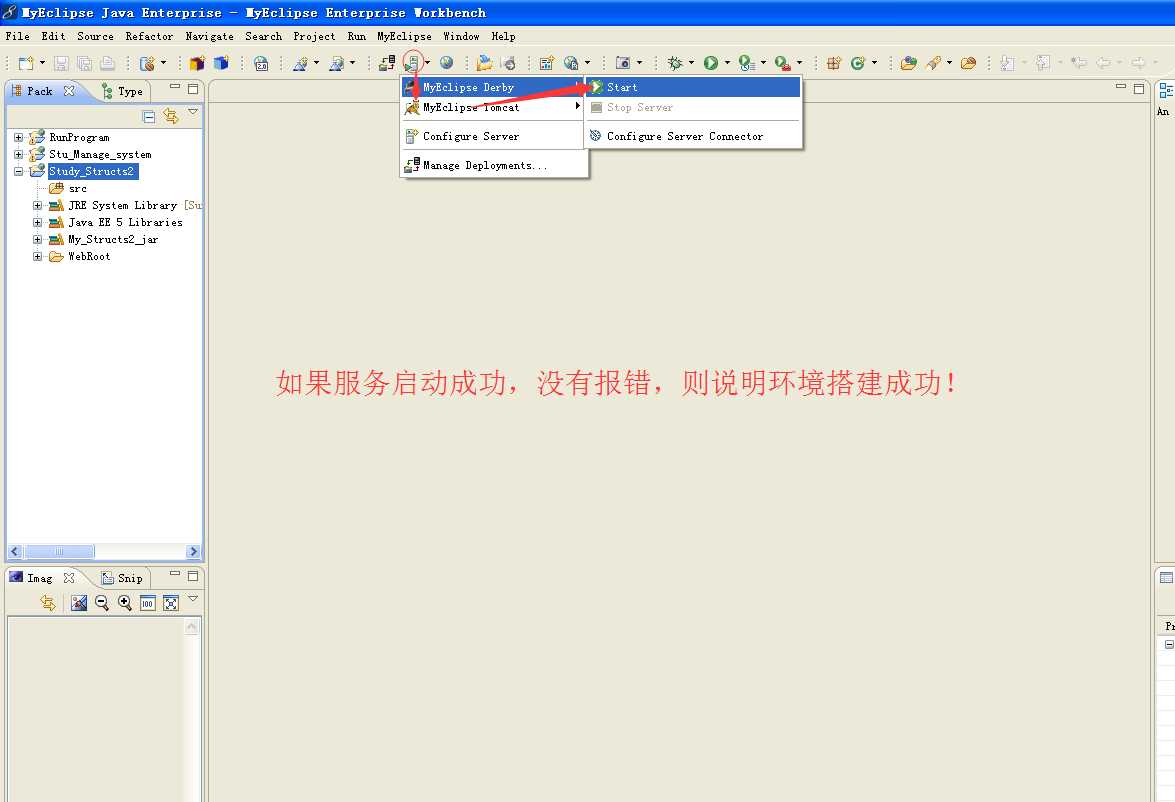The height and width of the screenshot is (802, 1175).
Task: Expand the Java EE 5 Libraries node
Action: coord(37,223)
